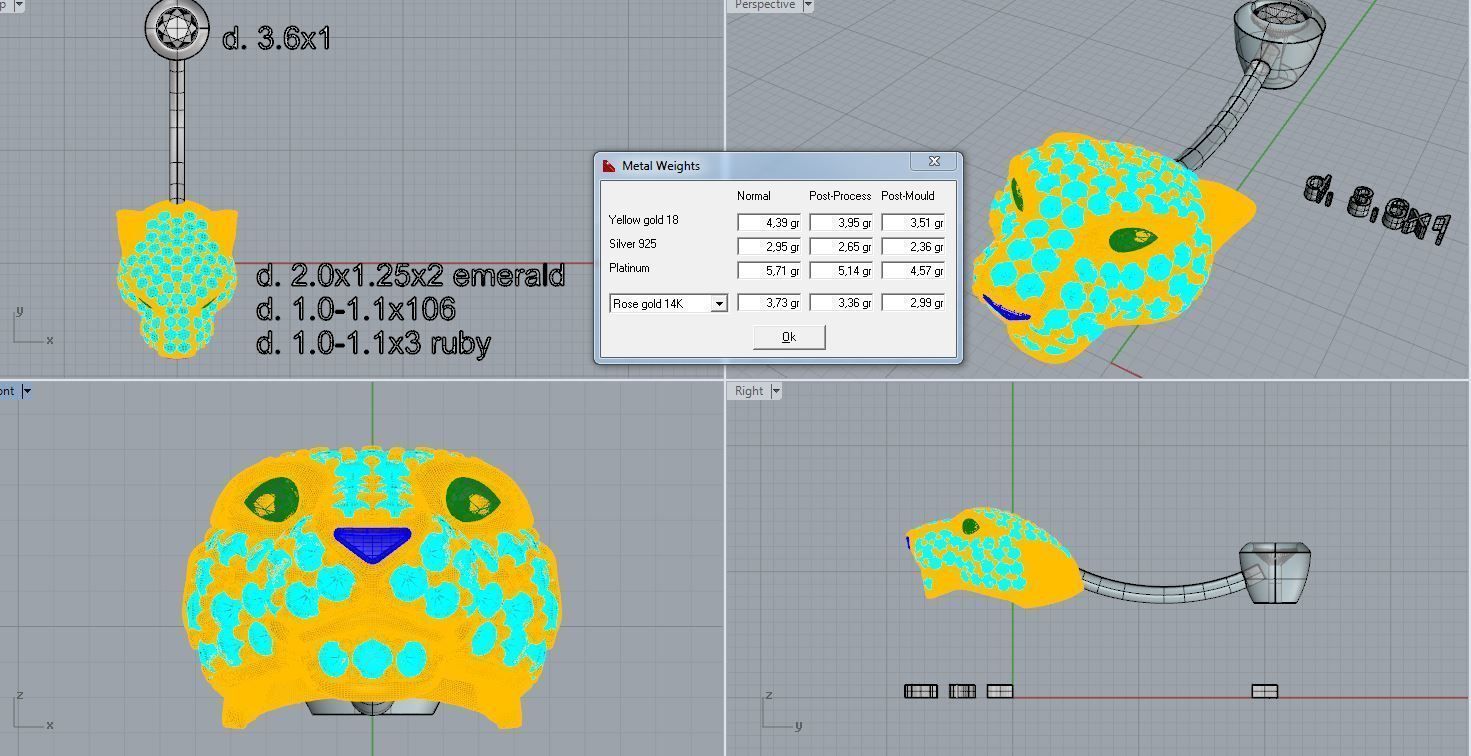Click the Right viewport title label

point(749,391)
